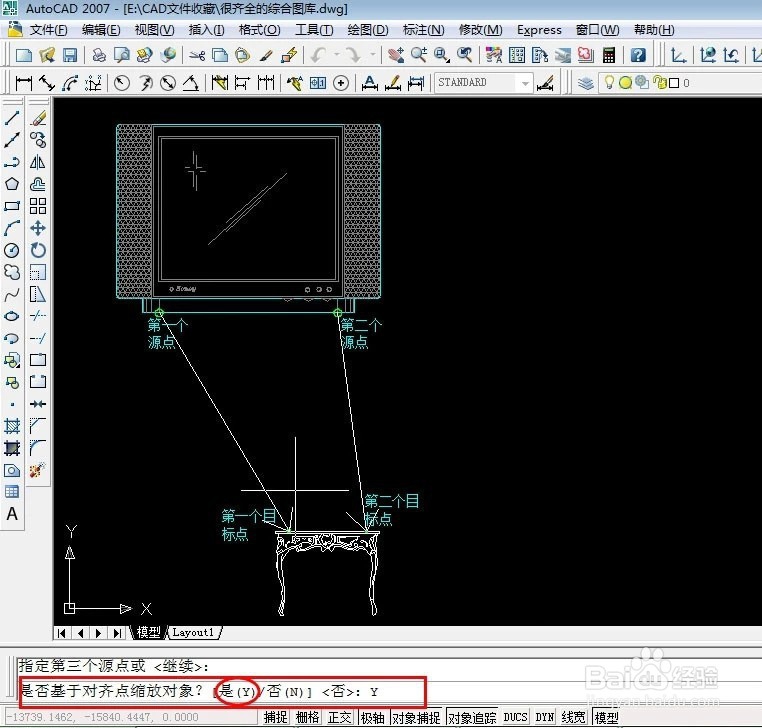Click the television drawing block

point(248,218)
